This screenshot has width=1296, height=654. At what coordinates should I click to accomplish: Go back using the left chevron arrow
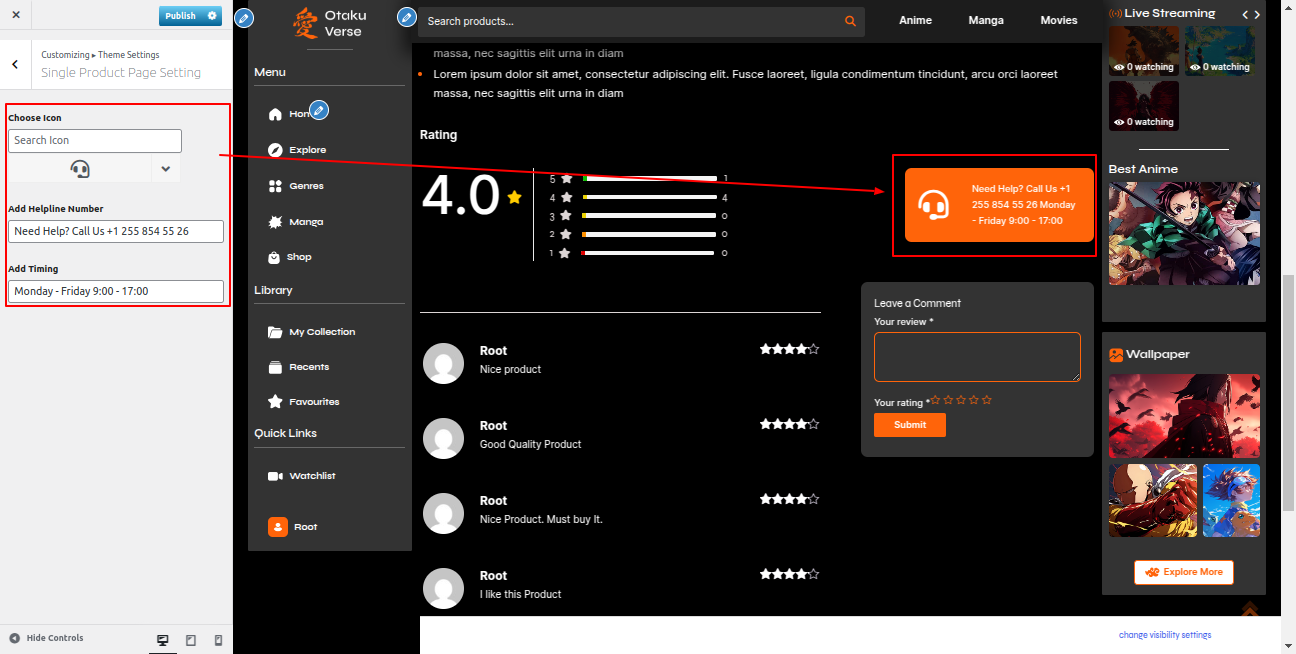[15, 65]
